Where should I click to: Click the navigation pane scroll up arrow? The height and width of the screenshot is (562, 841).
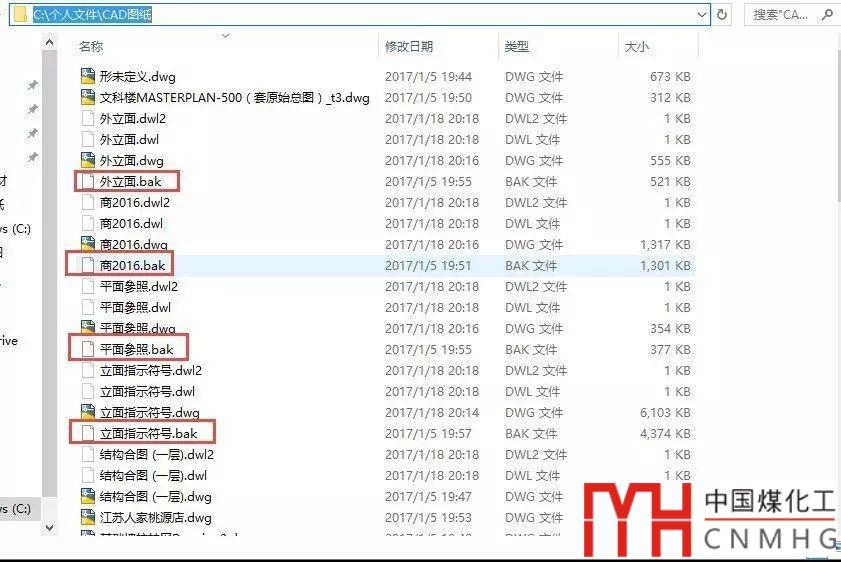(49, 41)
